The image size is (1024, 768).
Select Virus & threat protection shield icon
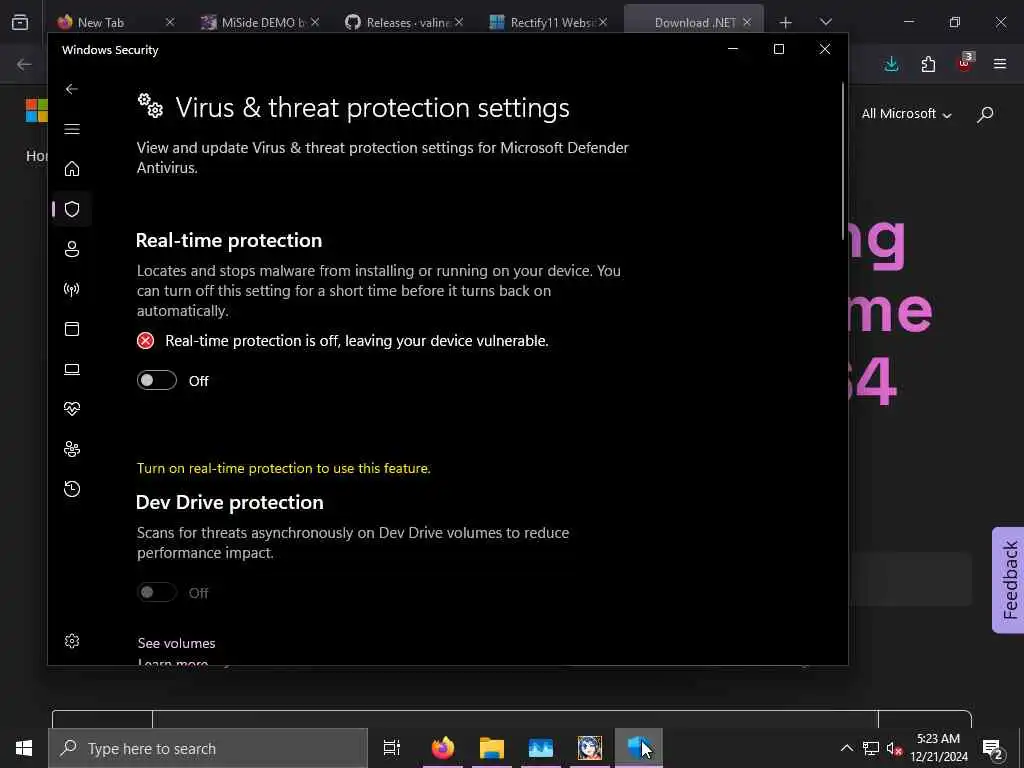click(72, 209)
